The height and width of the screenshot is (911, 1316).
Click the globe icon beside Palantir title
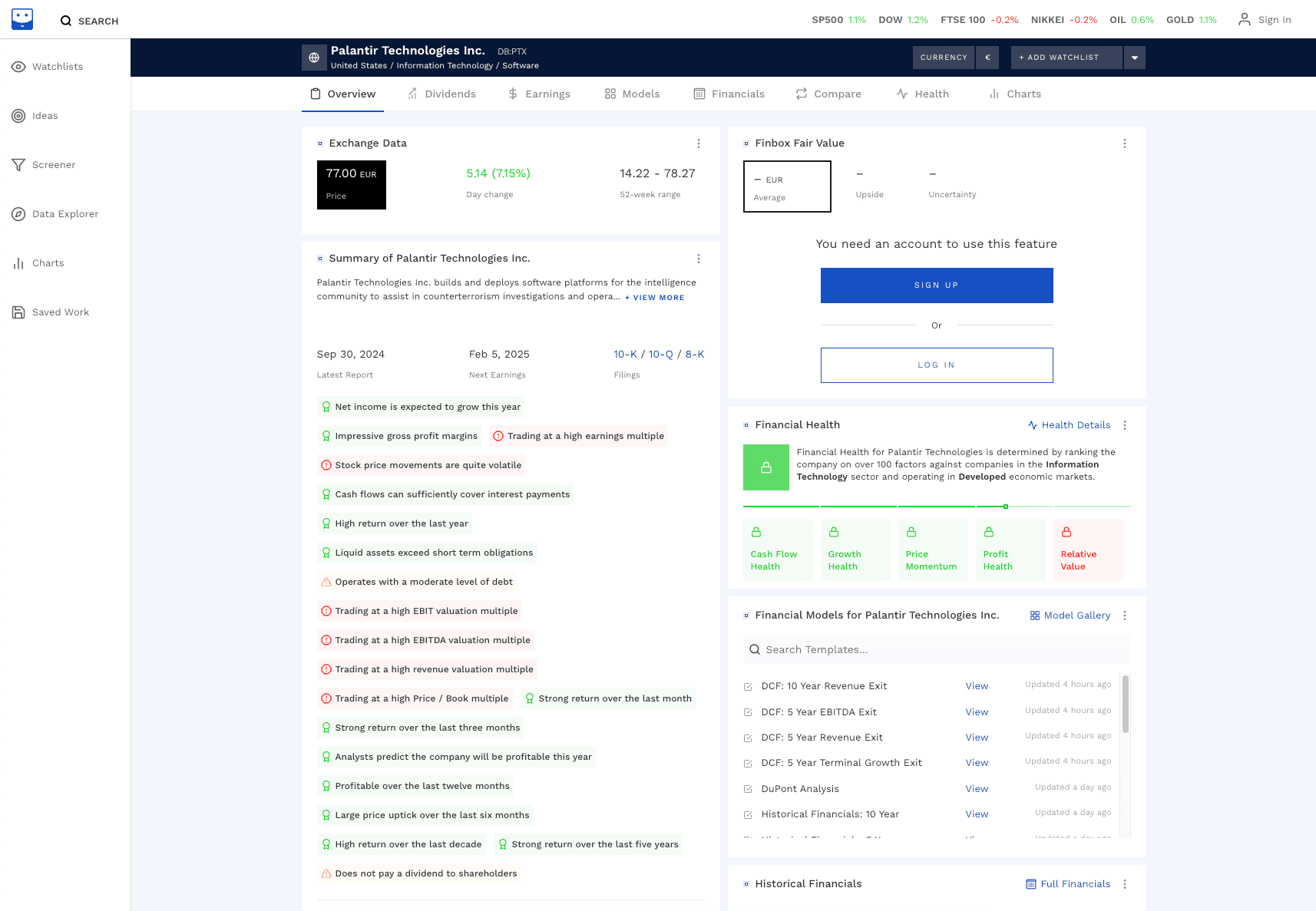(x=314, y=58)
